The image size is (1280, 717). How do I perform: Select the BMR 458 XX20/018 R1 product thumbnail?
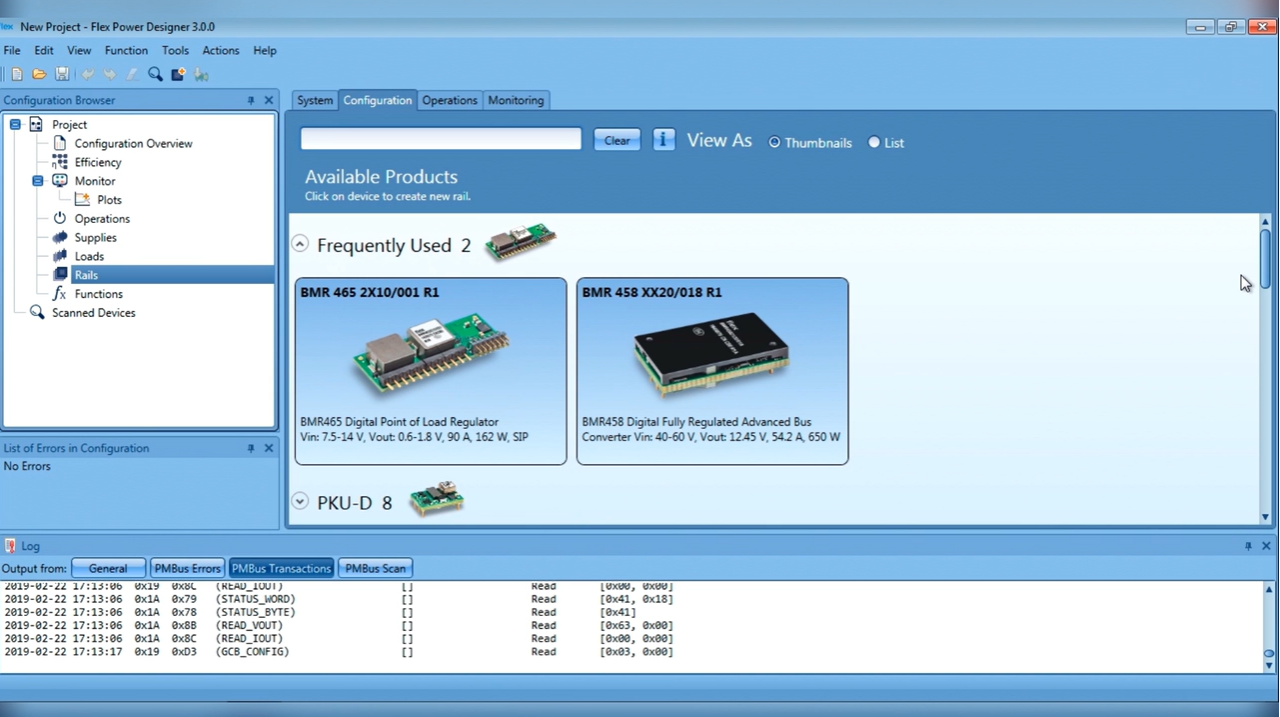[x=712, y=371]
